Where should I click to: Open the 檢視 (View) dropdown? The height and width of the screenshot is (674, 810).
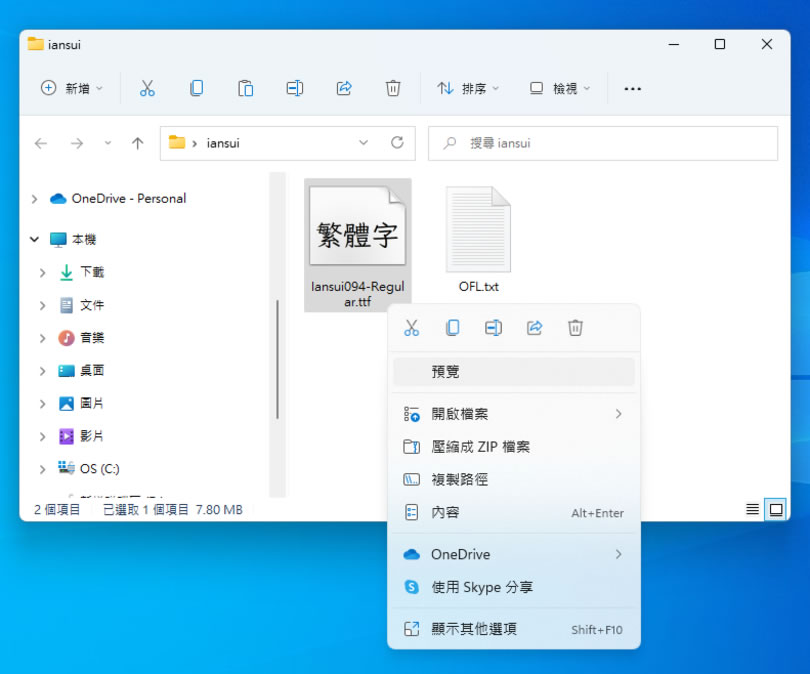560,88
